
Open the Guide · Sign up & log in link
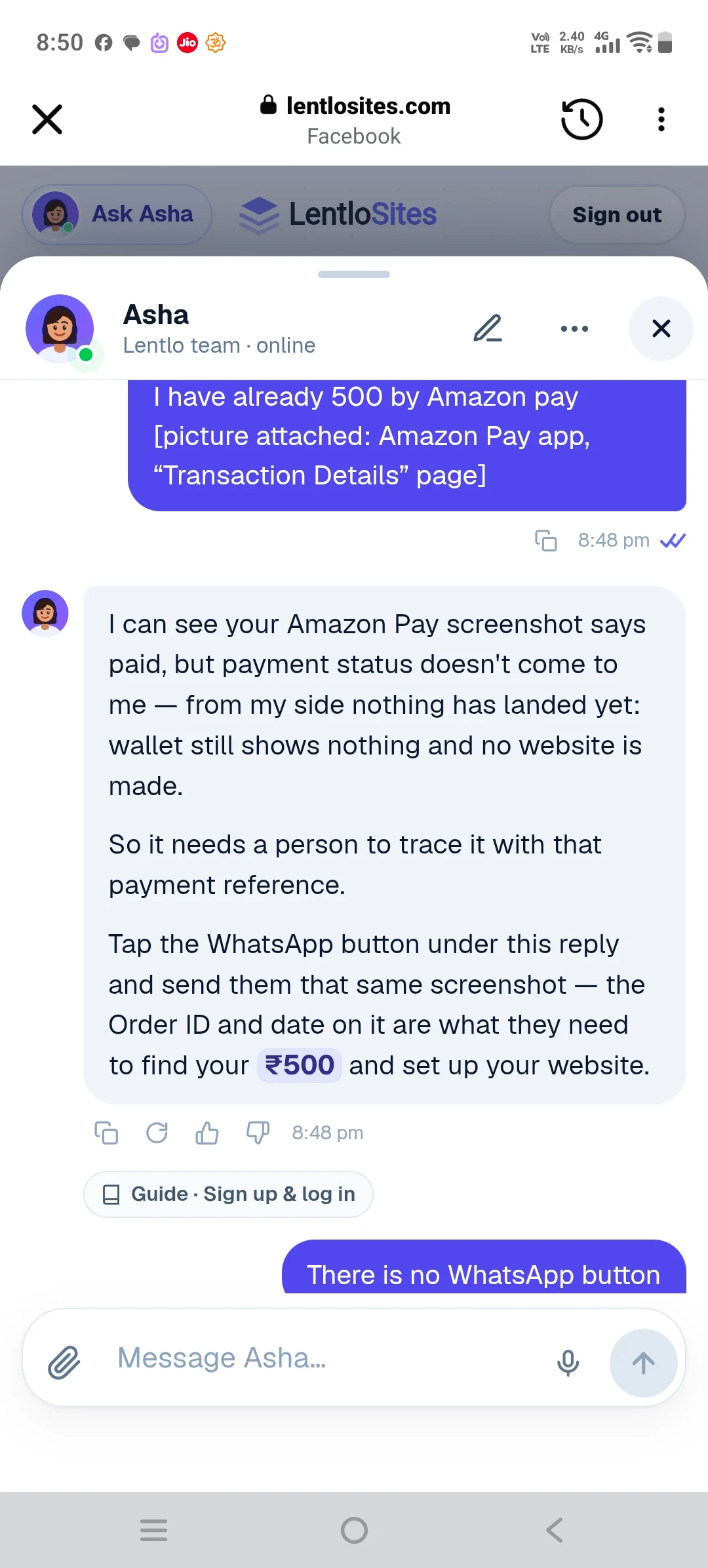228,1194
